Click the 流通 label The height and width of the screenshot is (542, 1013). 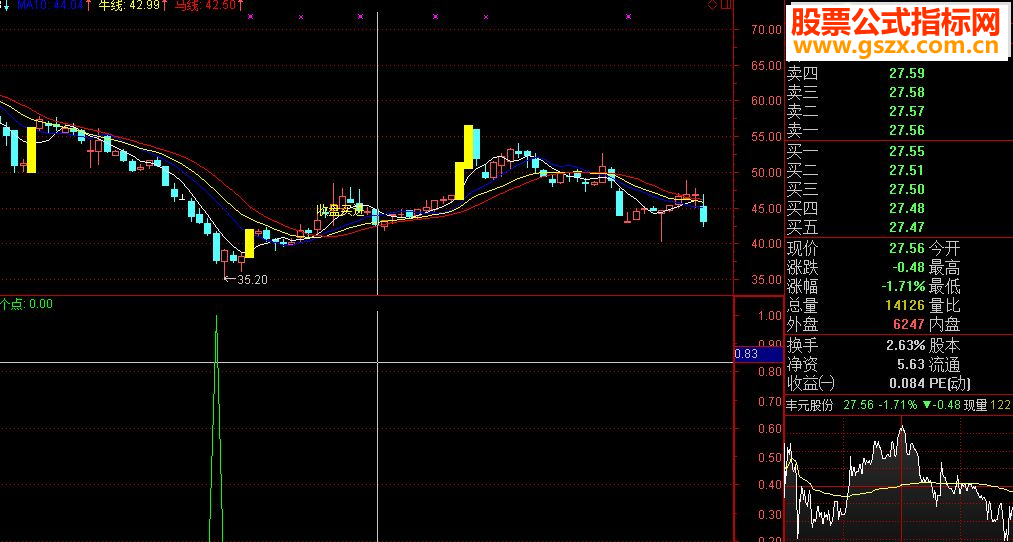(x=945, y=364)
